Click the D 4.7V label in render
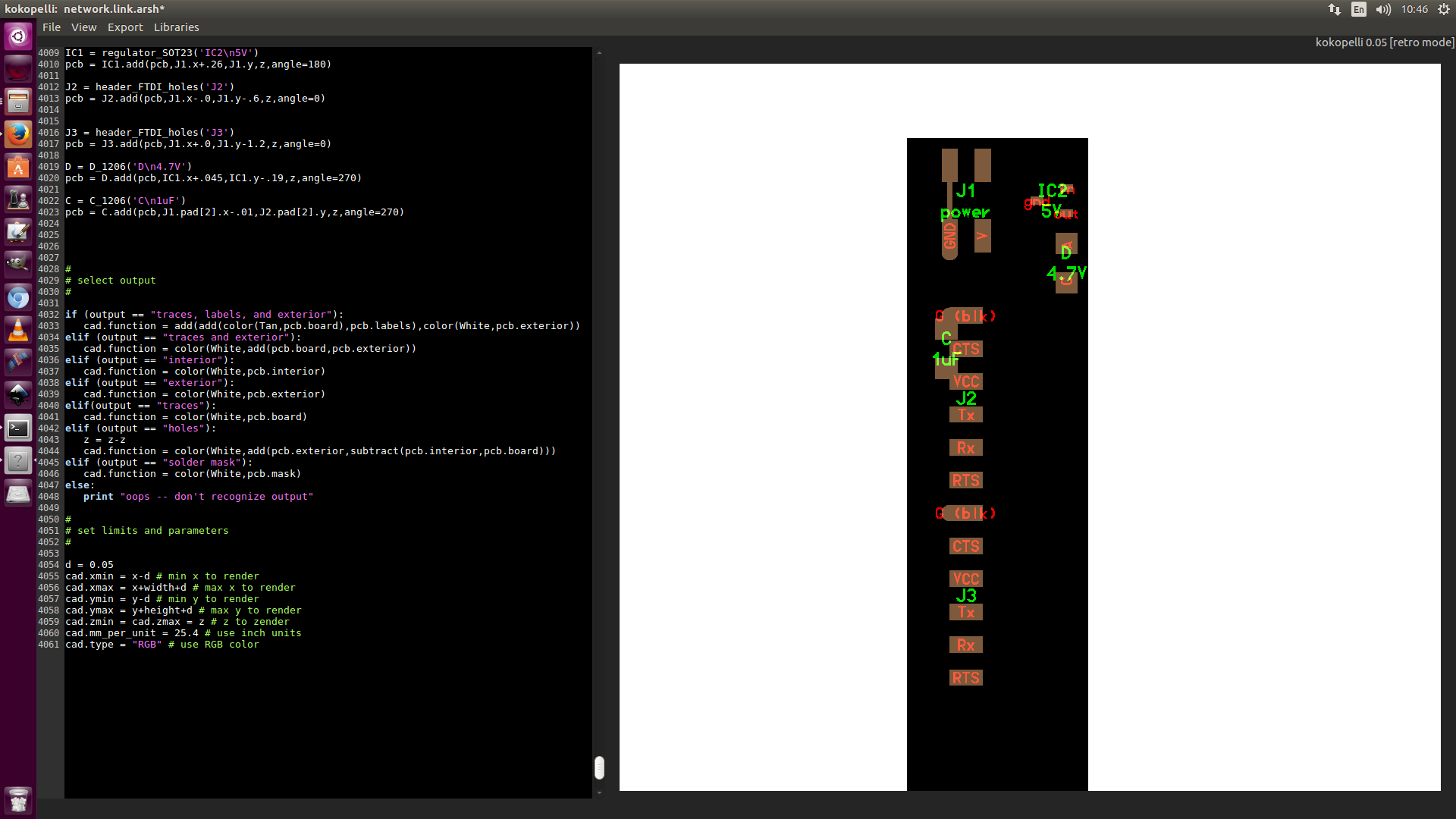 coord(1066,262)
